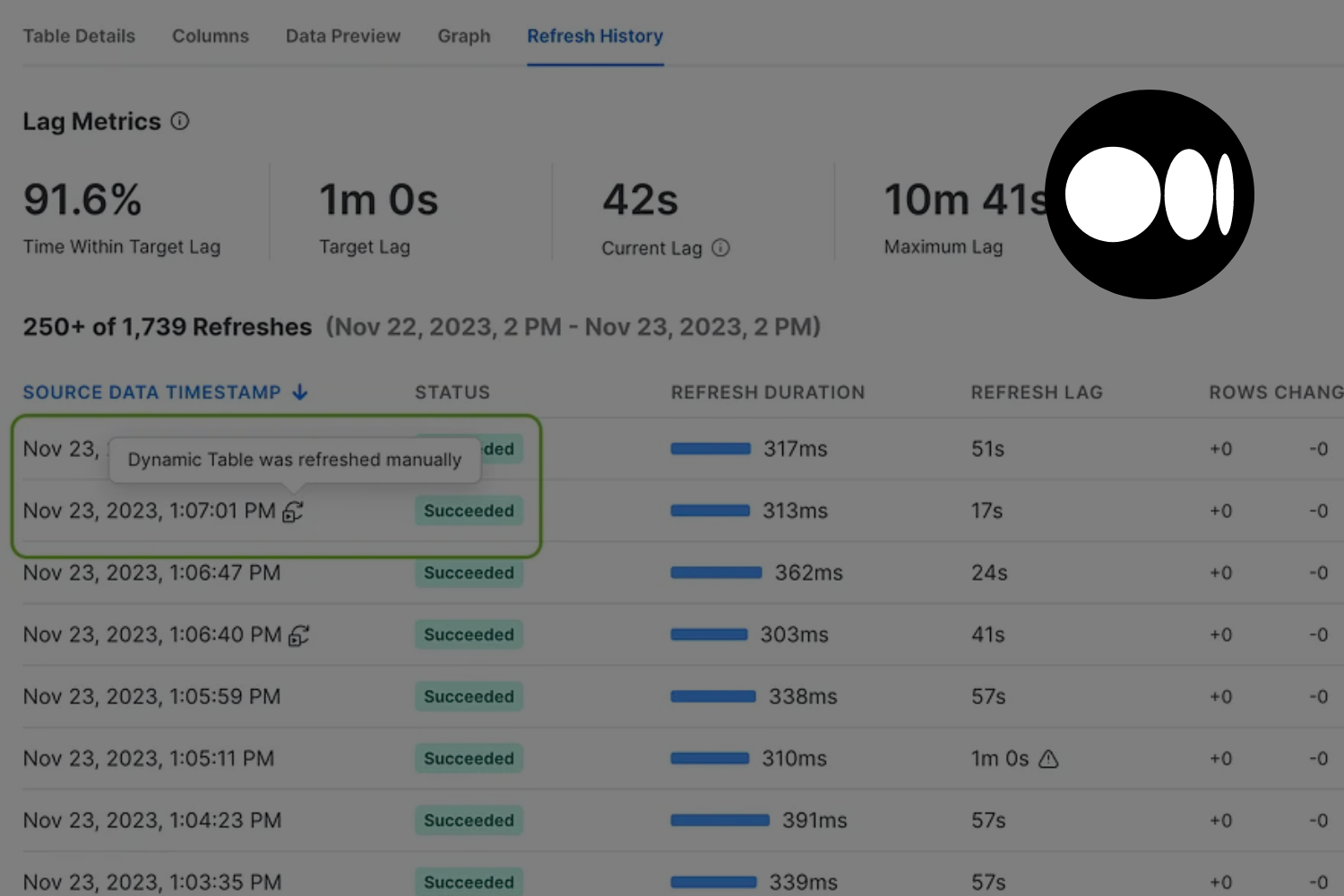This screenshot has height=896, width=1344.
Task: Click the 'Dynamic Table was refreshed manually' tooltip
Action: point(295,460)
